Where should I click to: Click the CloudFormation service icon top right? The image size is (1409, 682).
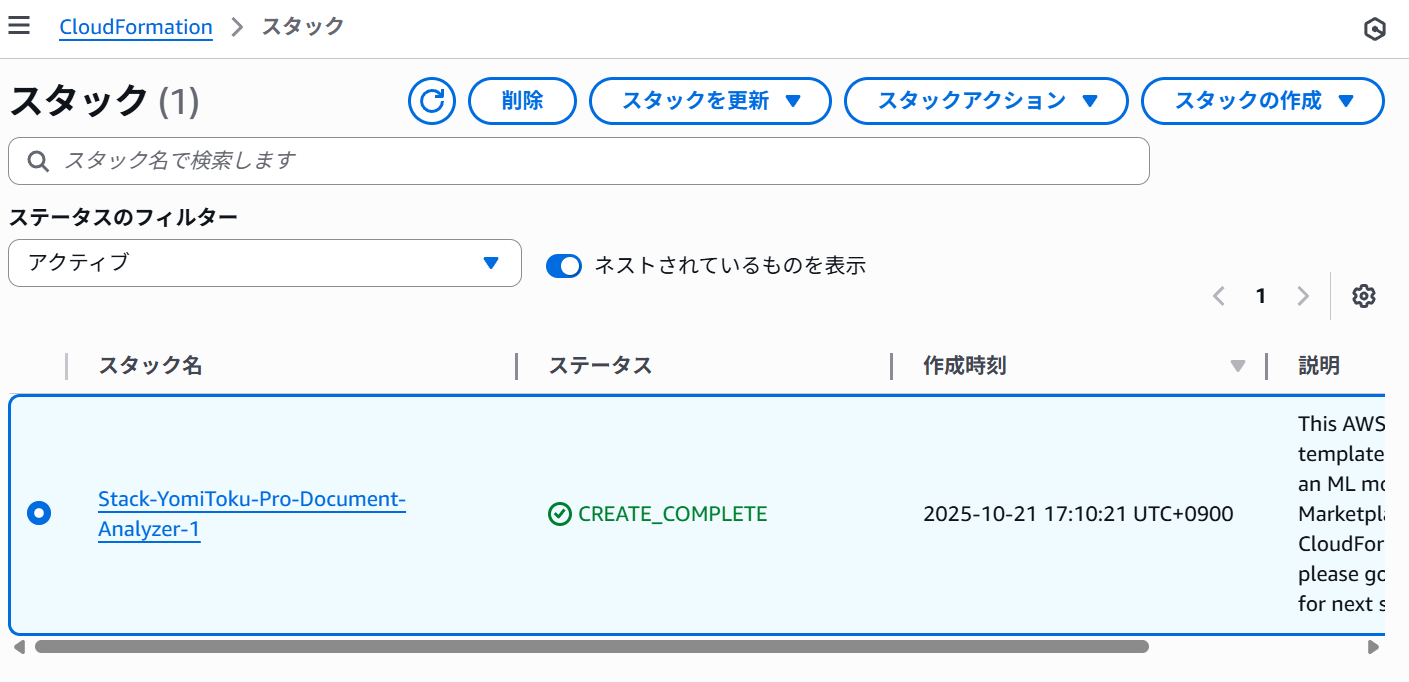point(1375,29)
